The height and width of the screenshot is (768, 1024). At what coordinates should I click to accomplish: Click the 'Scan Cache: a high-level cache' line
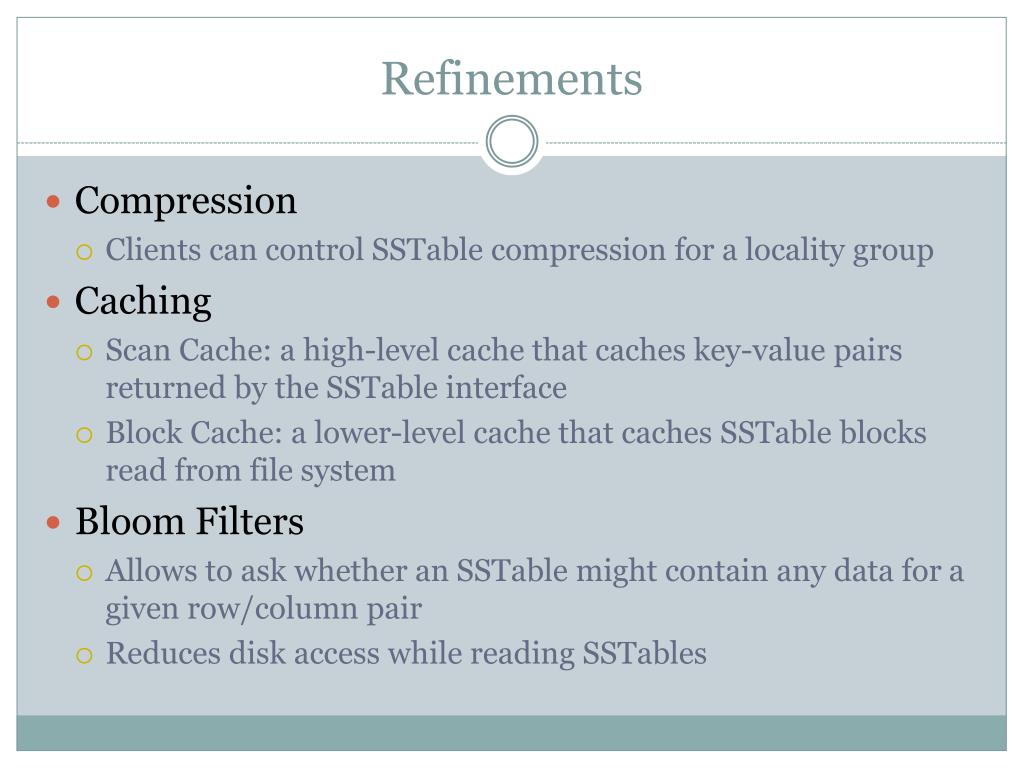(x=504, y=351)
